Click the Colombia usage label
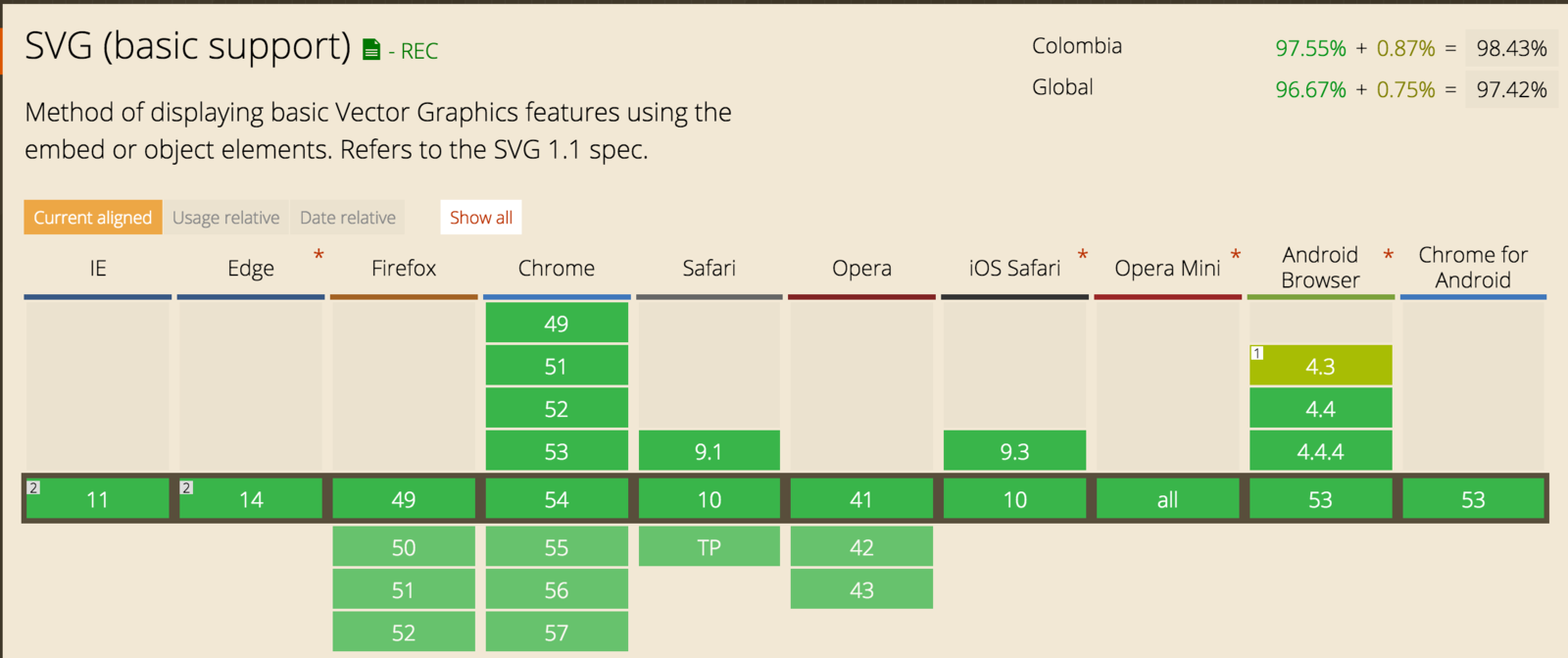1568x658 pixels. coord(1077,46)
